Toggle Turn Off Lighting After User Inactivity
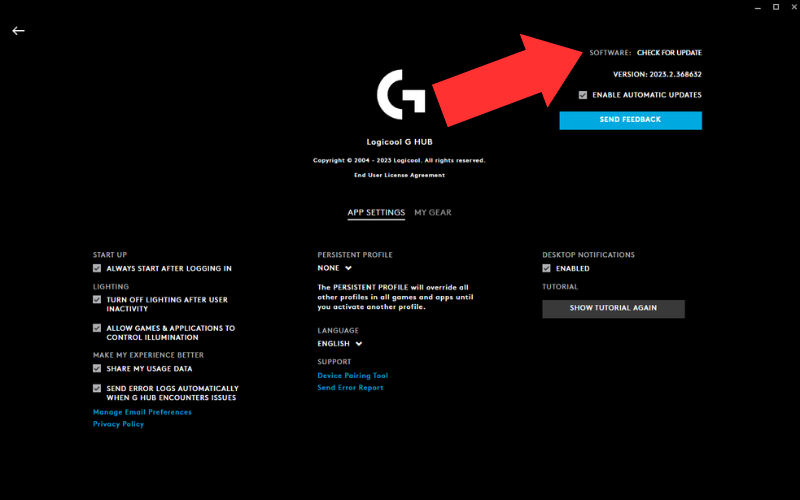This screenshot has width=800, height=500. click(x=97, y=299)
